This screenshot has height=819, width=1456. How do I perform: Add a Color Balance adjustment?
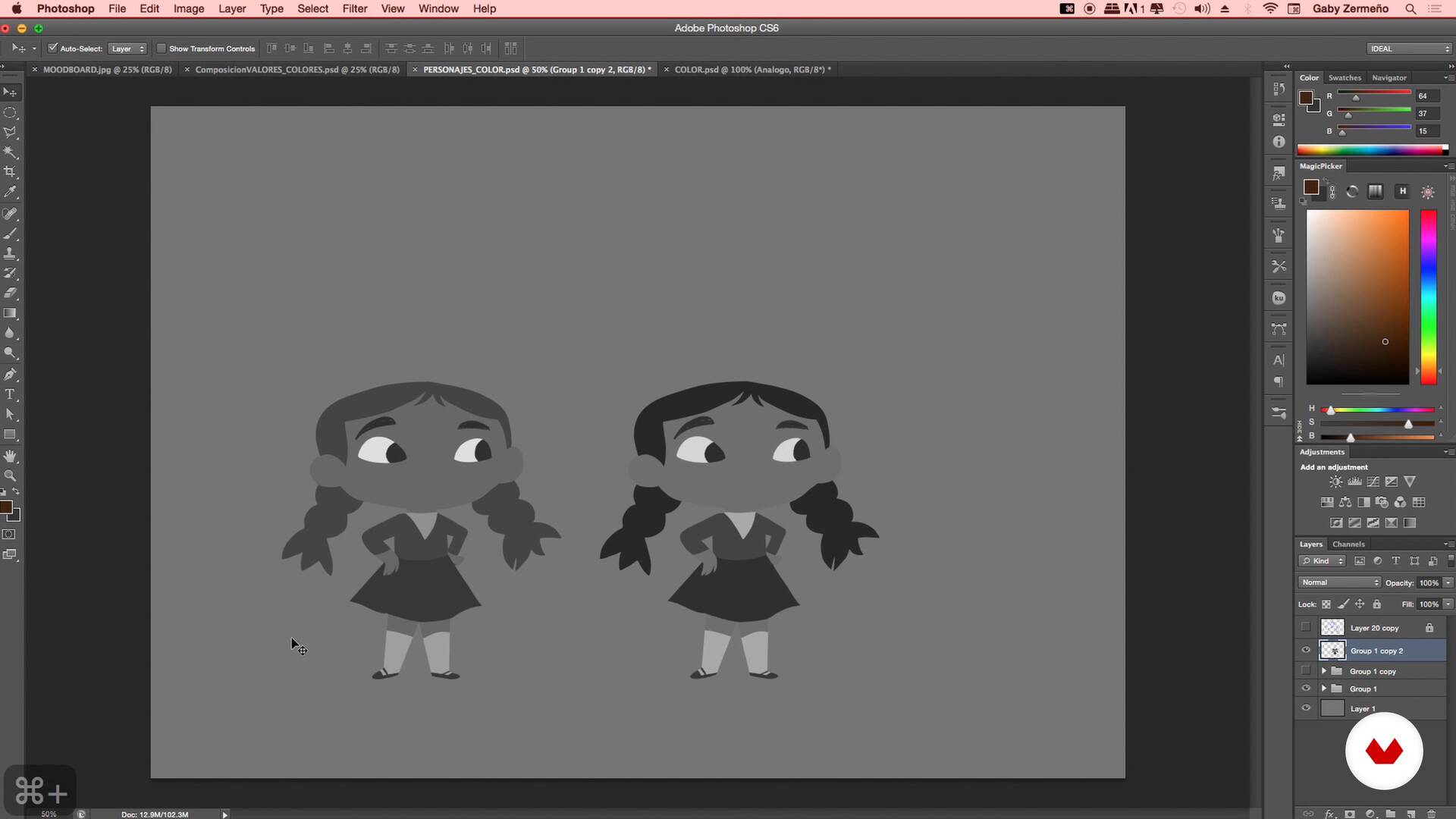1345,502
